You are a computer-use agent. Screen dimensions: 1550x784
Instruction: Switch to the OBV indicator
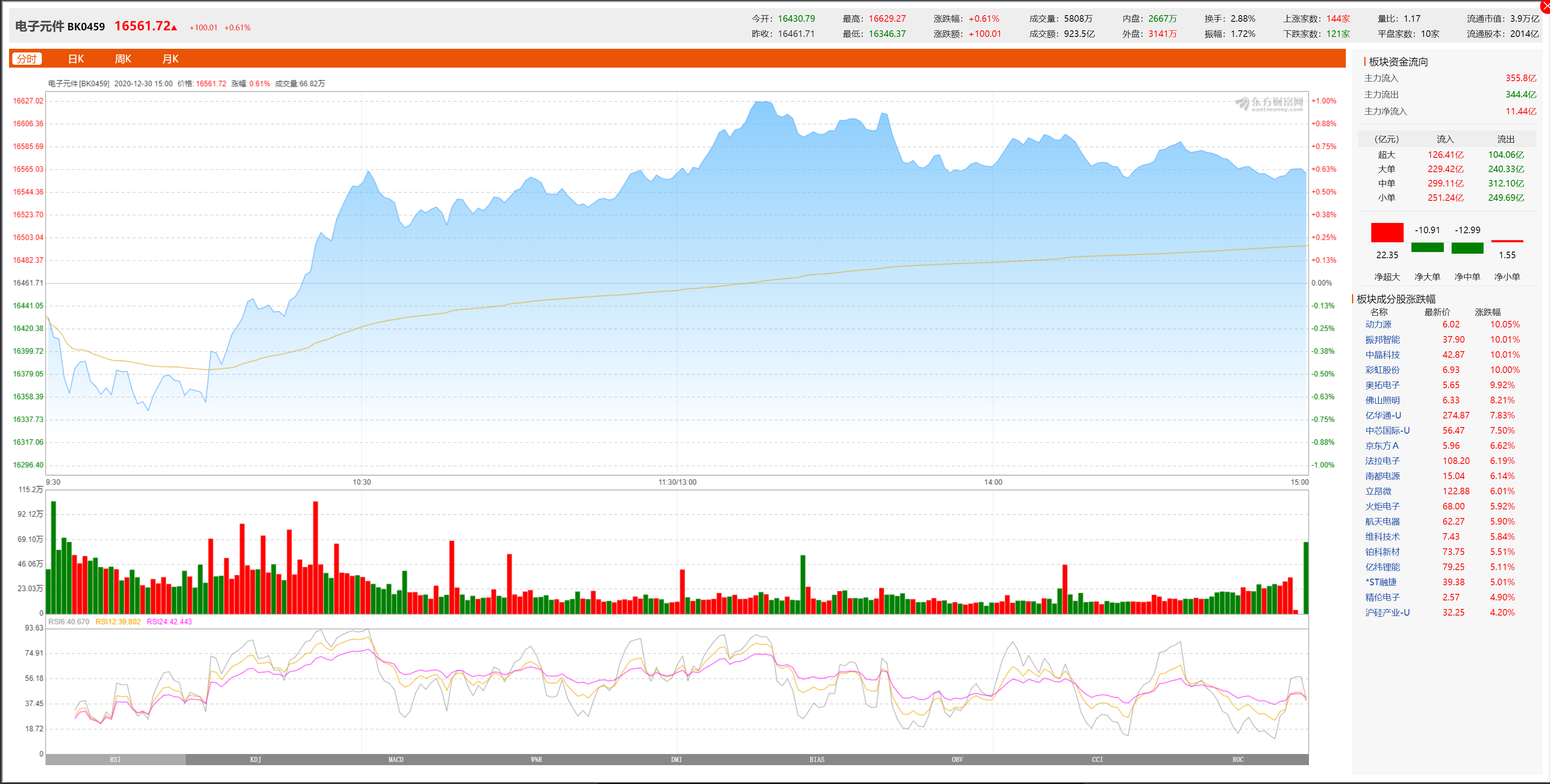957,759
